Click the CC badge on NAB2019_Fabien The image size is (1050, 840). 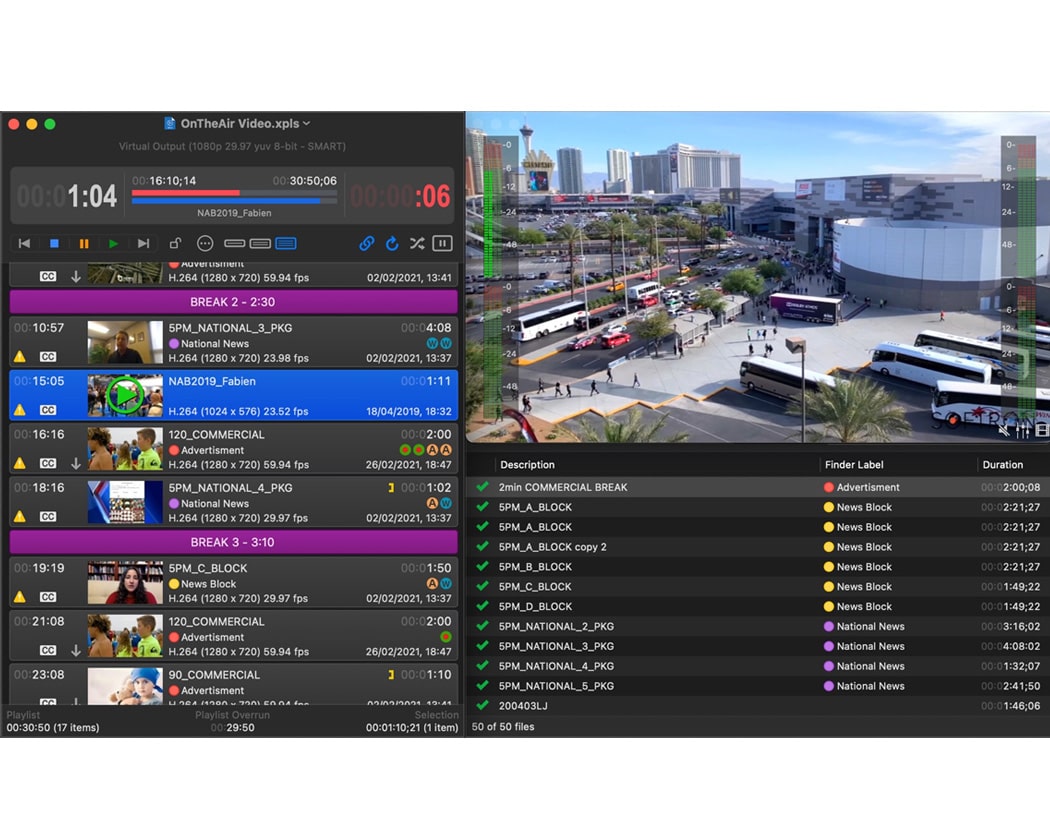tap(48, 410)
